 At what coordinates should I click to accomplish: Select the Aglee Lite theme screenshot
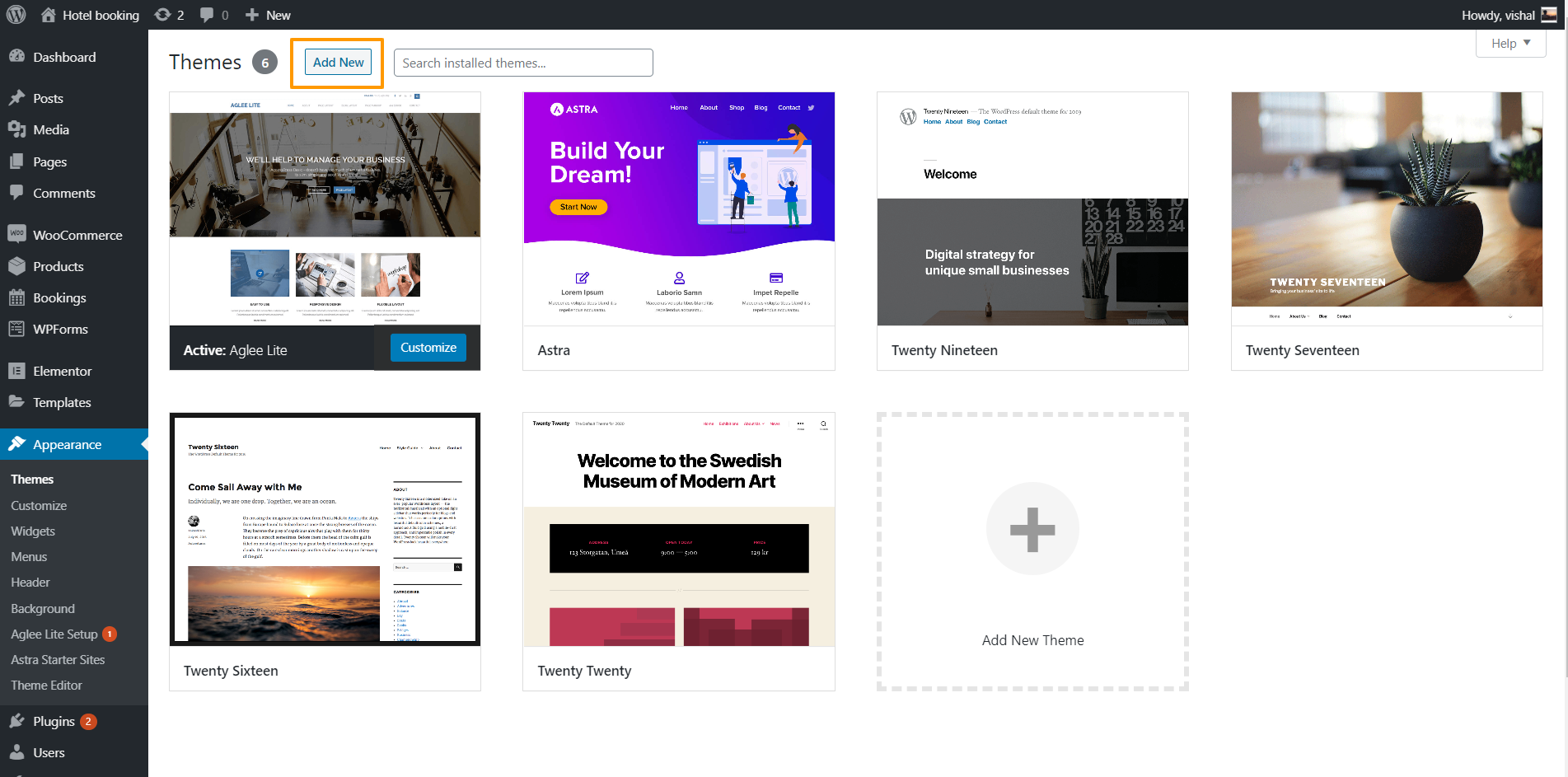tap(325, 208)
